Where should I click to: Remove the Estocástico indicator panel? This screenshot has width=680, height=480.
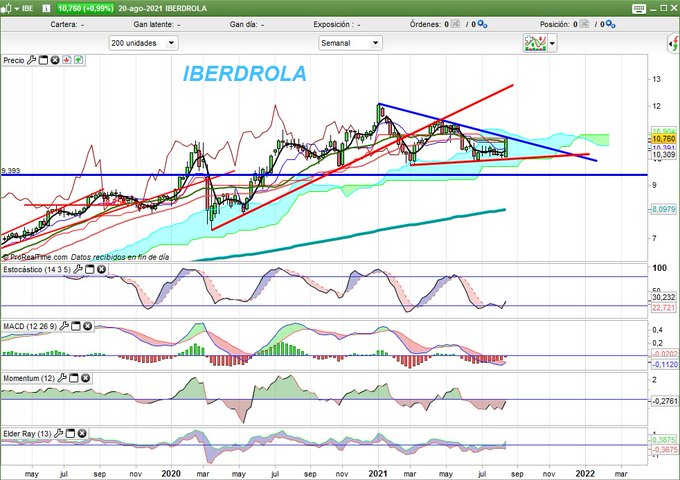point(101,269)
